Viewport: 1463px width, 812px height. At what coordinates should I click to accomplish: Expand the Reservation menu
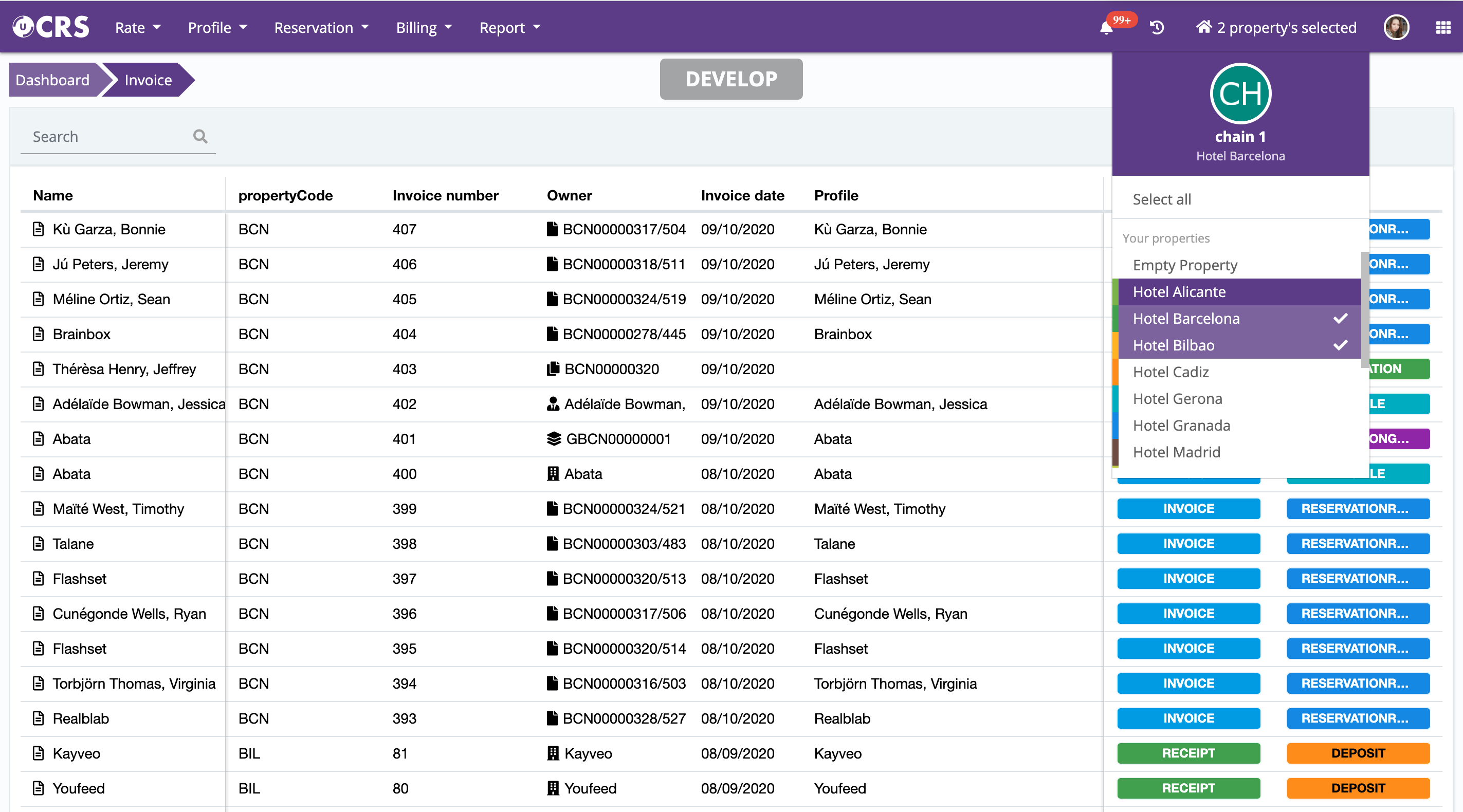pyautogui.click(x=321, y=27)
